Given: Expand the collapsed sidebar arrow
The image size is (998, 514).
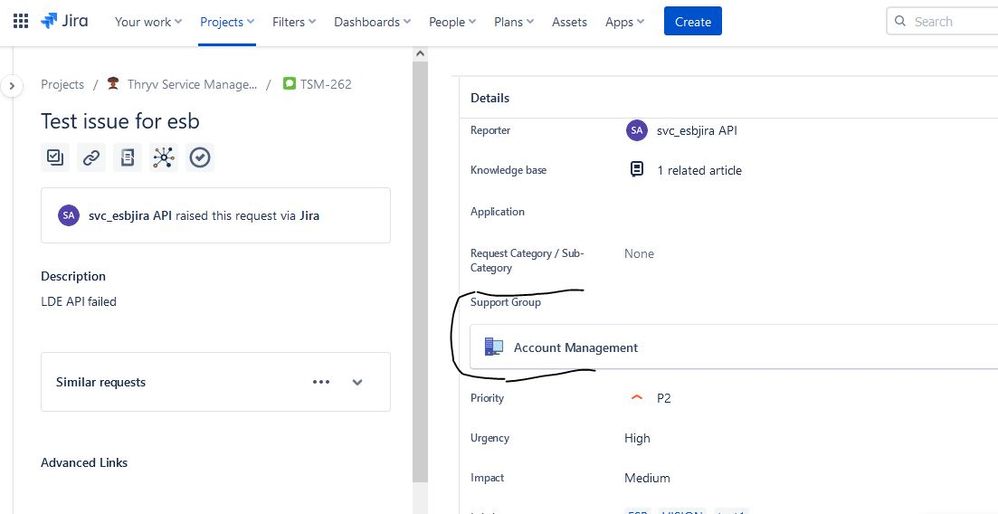Looking at the screenshot, I should [12, 85].
